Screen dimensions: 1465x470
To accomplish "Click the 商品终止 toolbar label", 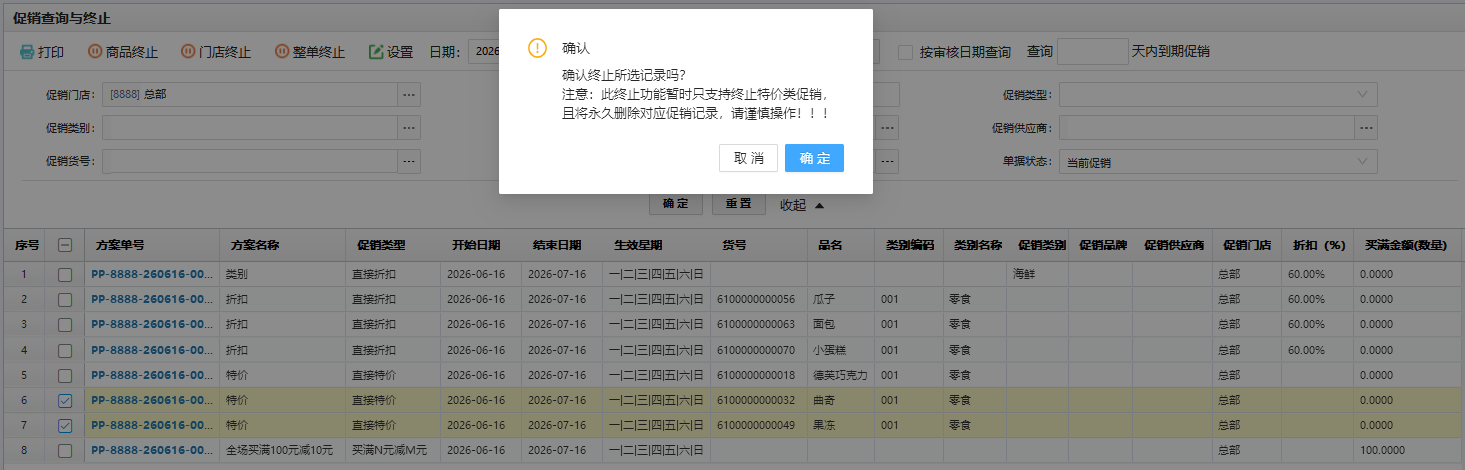I will [x=132, y=52].
